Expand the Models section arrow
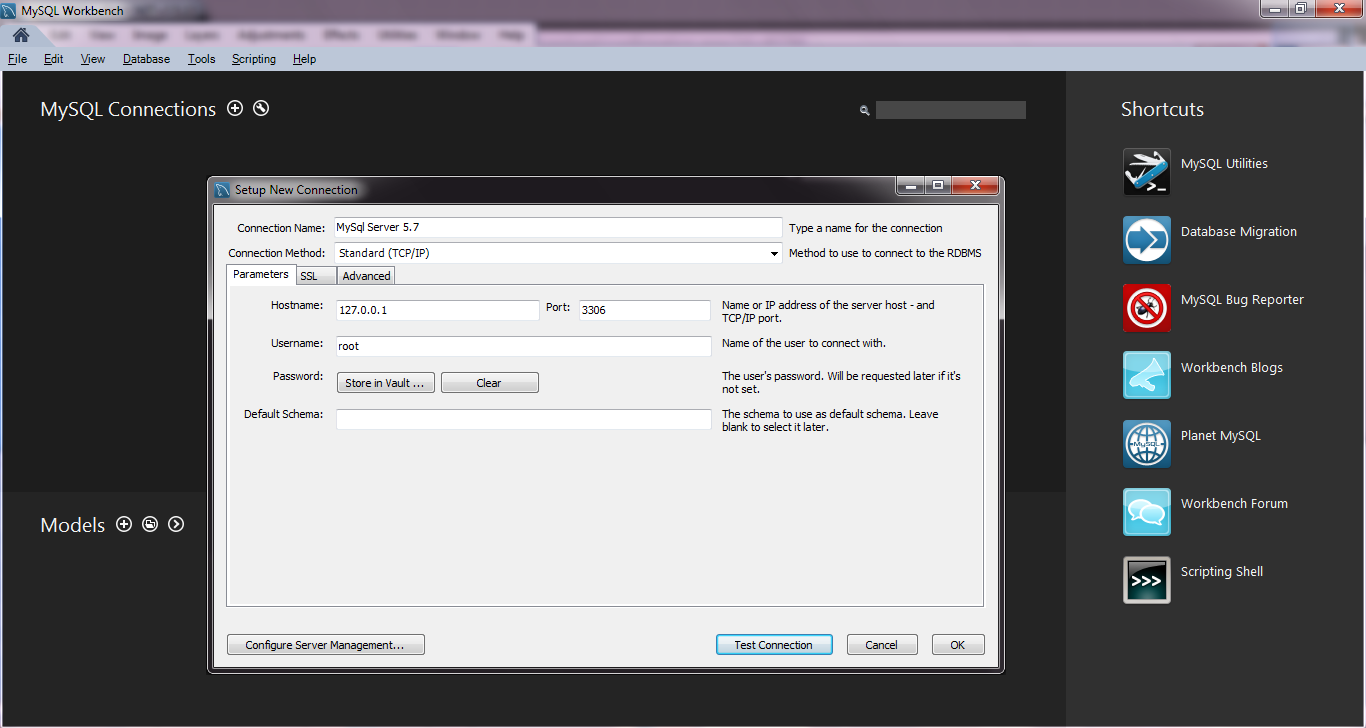Viewport: 1366px width, 728px height. click(175, 524)
